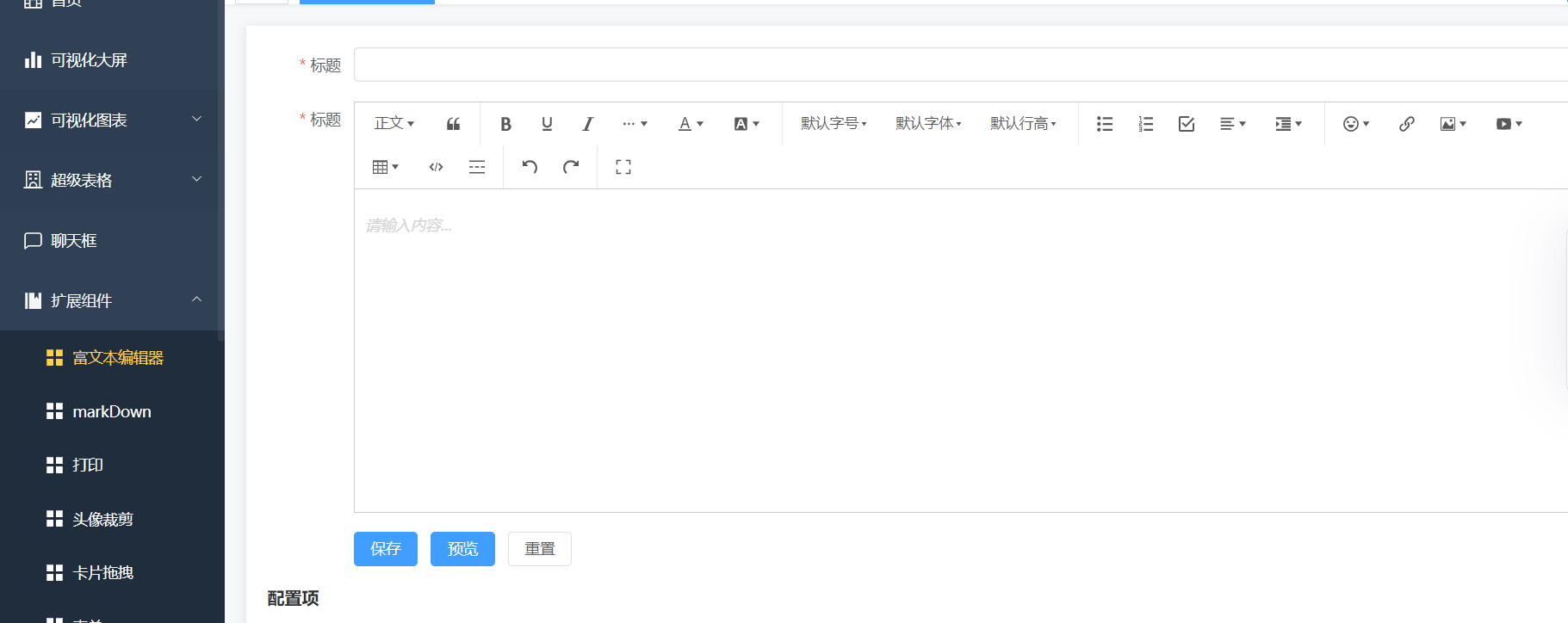Toggle bold formatting
This screenshot has height=623, width=1568.
pos(505,124)
